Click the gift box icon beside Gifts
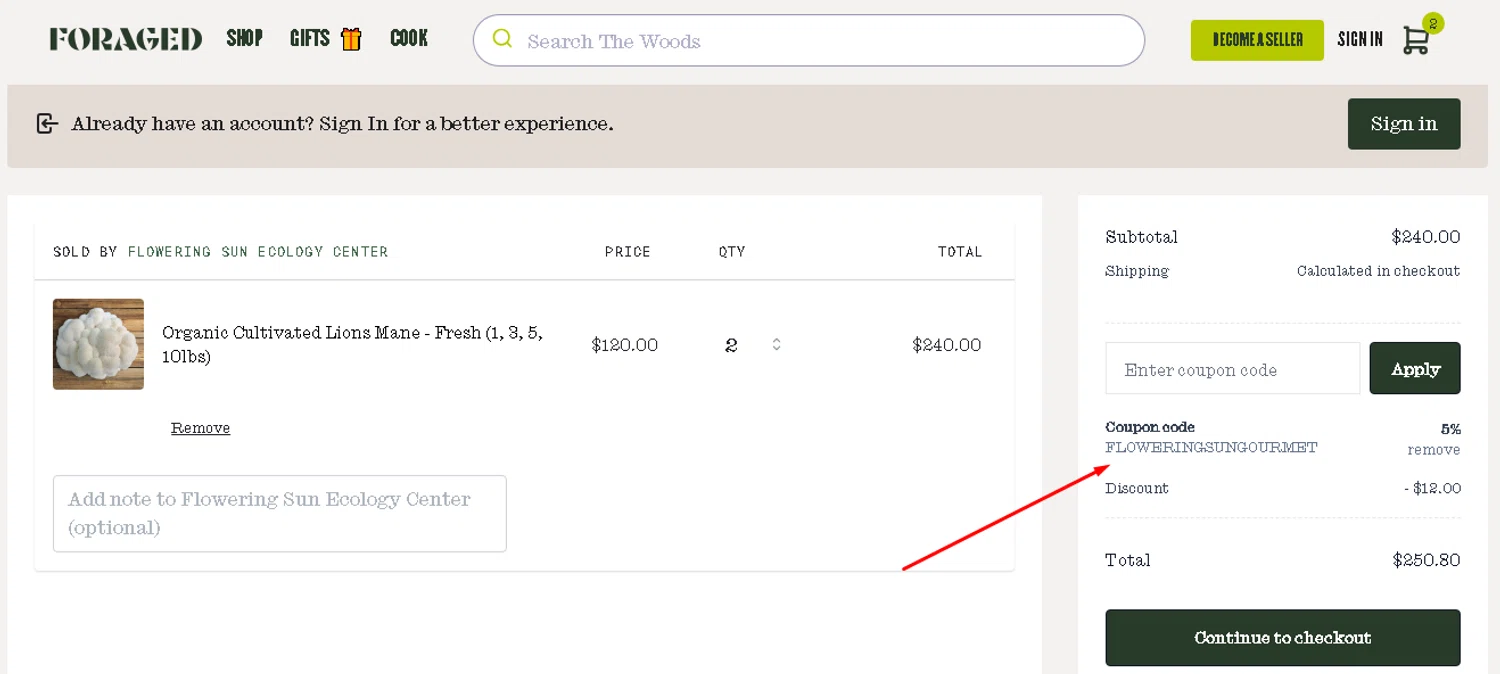 pyautogui.click(x=351, y=39)
